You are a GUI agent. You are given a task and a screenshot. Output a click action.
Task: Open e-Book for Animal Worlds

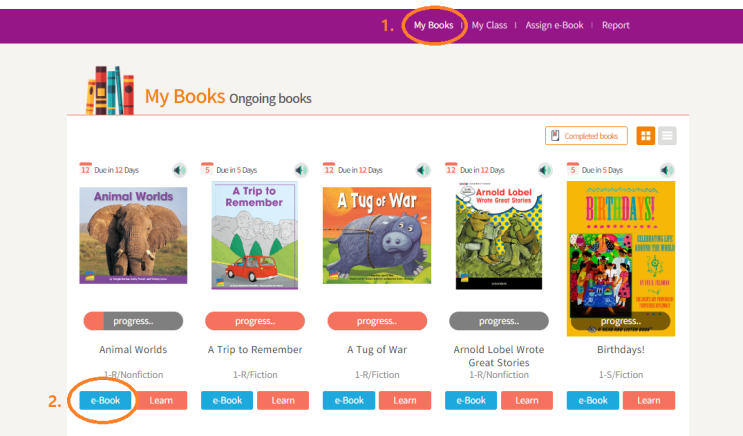(x=105, y=400)
